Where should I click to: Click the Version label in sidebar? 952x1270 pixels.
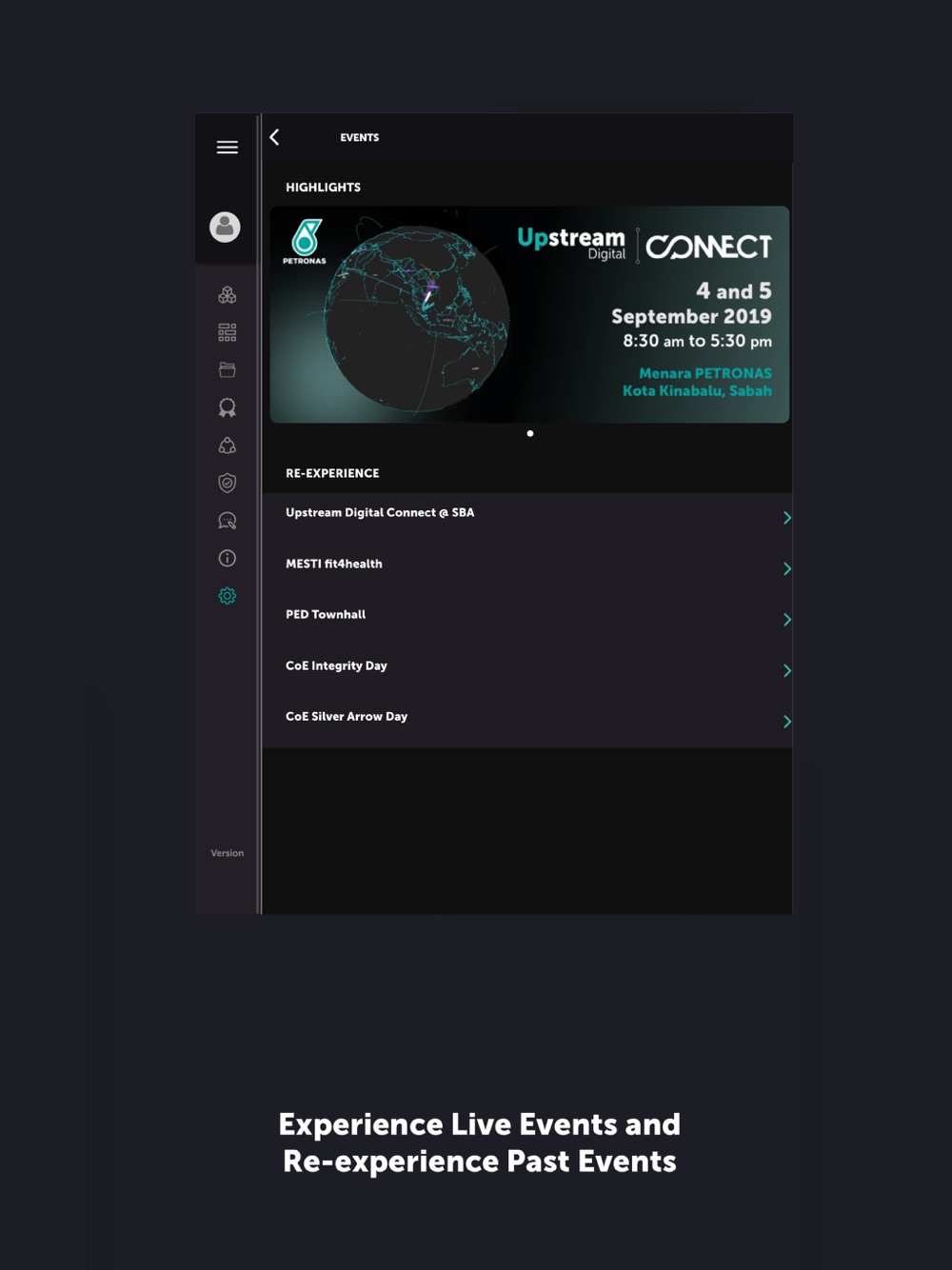point(227,853)
